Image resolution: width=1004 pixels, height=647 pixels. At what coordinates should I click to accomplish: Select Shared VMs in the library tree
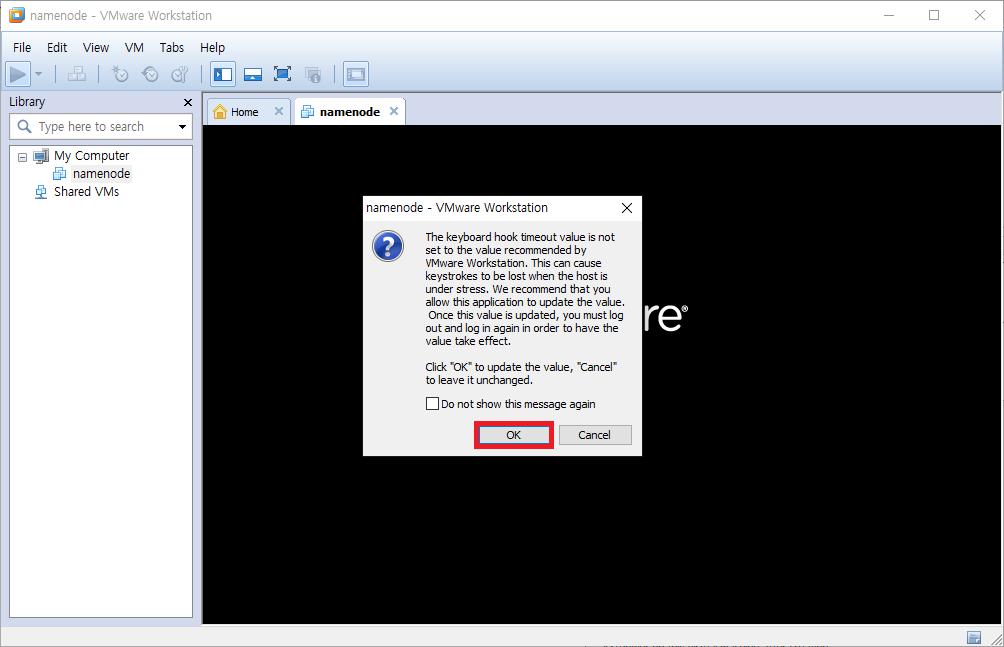point(86,192)
